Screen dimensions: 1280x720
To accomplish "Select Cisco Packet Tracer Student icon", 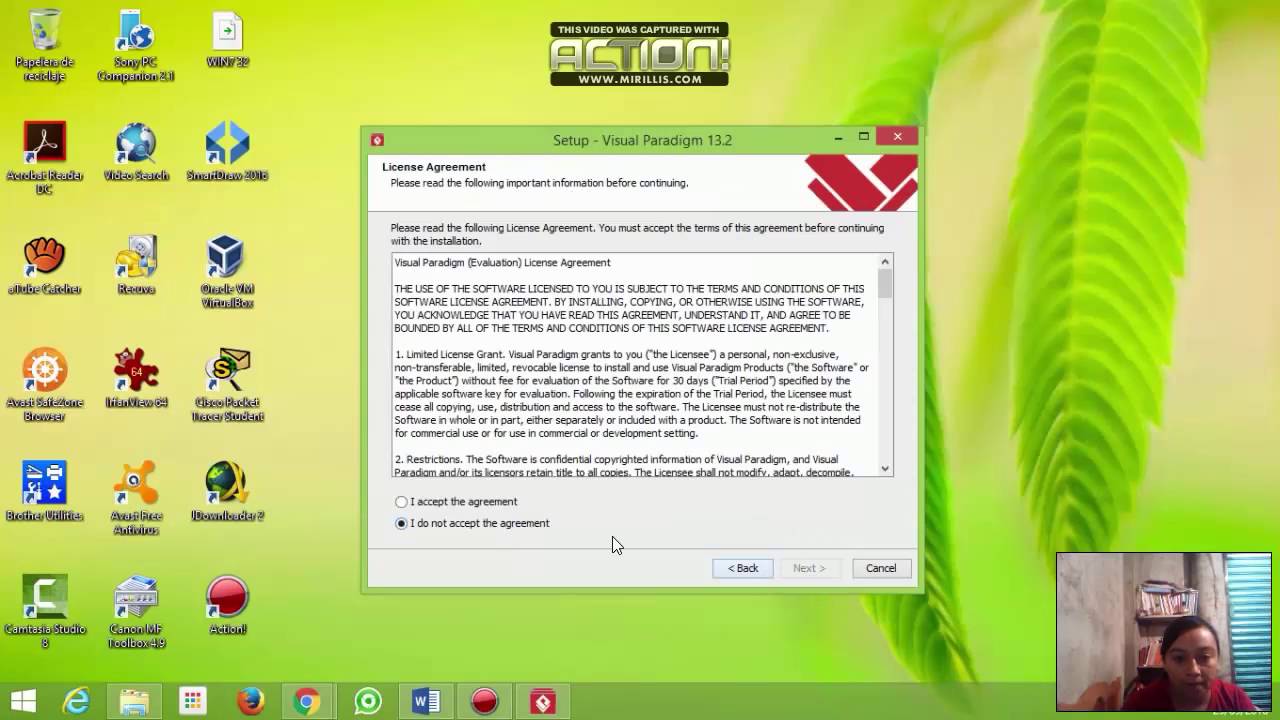I will pyautogui.click(x=227, y=385).
